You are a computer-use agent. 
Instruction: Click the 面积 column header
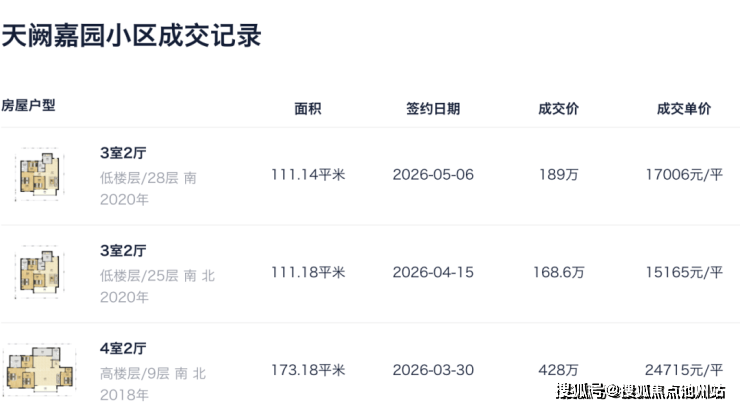[x=308, y=109]
